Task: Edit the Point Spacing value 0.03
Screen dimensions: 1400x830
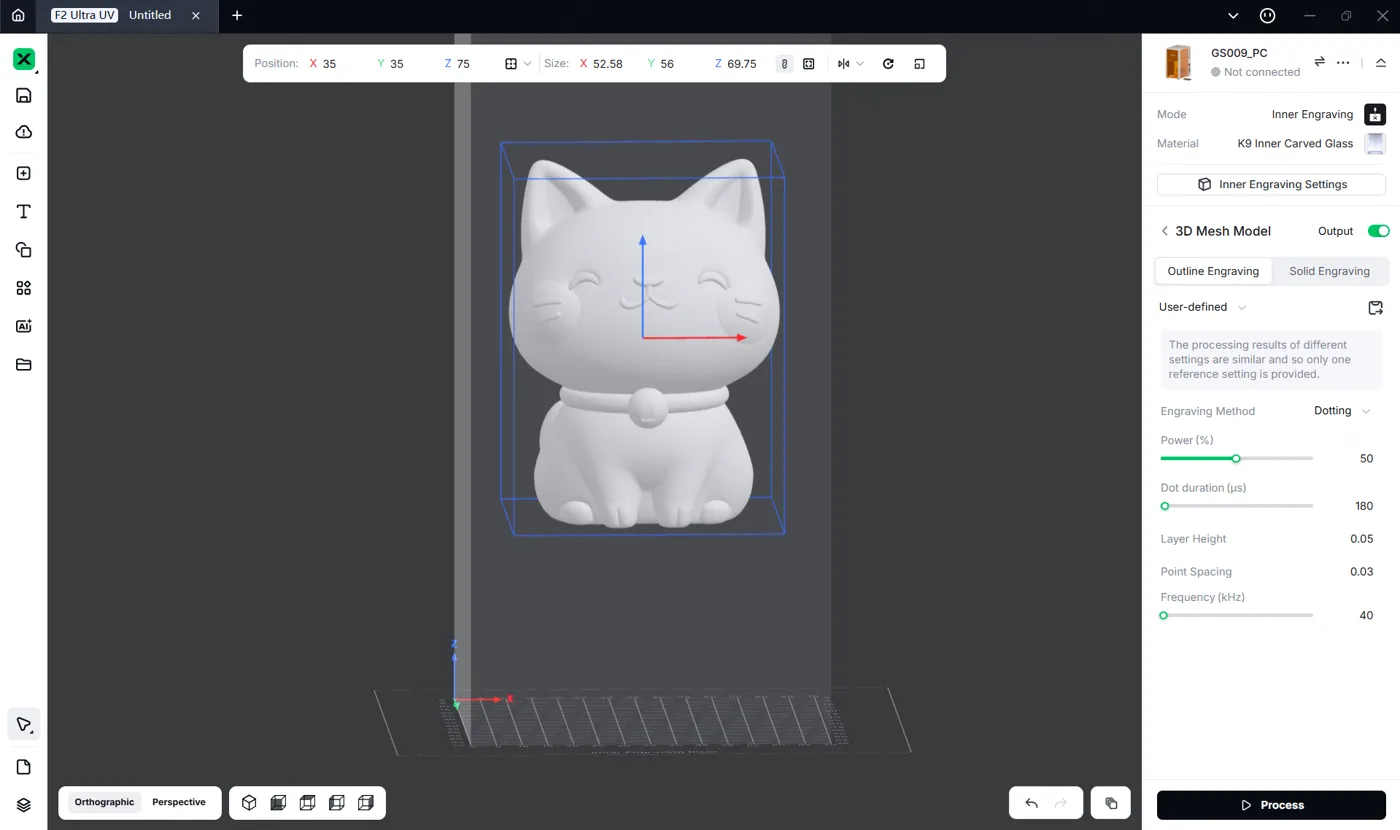Action: click(x=1361, y=572)
